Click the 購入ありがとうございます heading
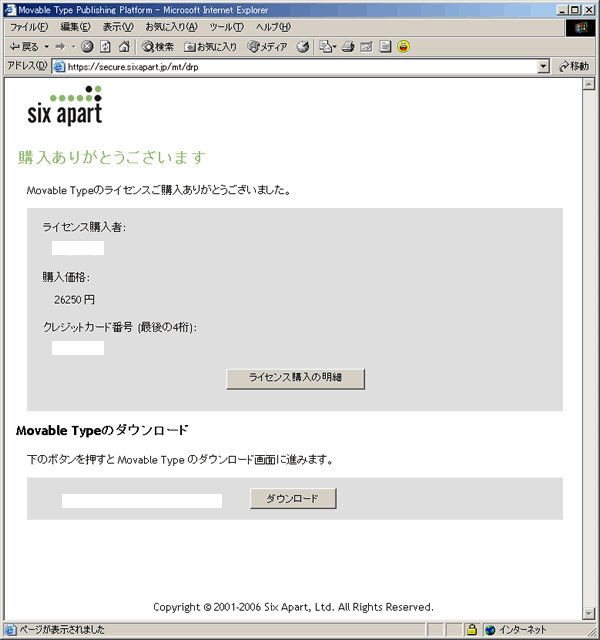 click(111, 158)
